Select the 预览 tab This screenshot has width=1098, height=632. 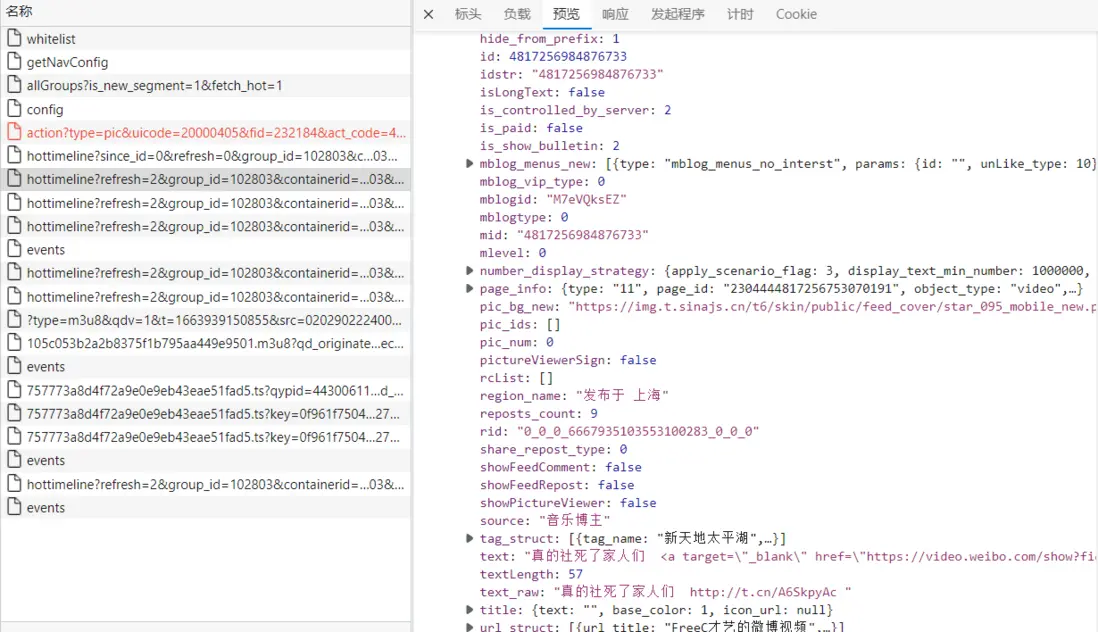pos(566,14)
